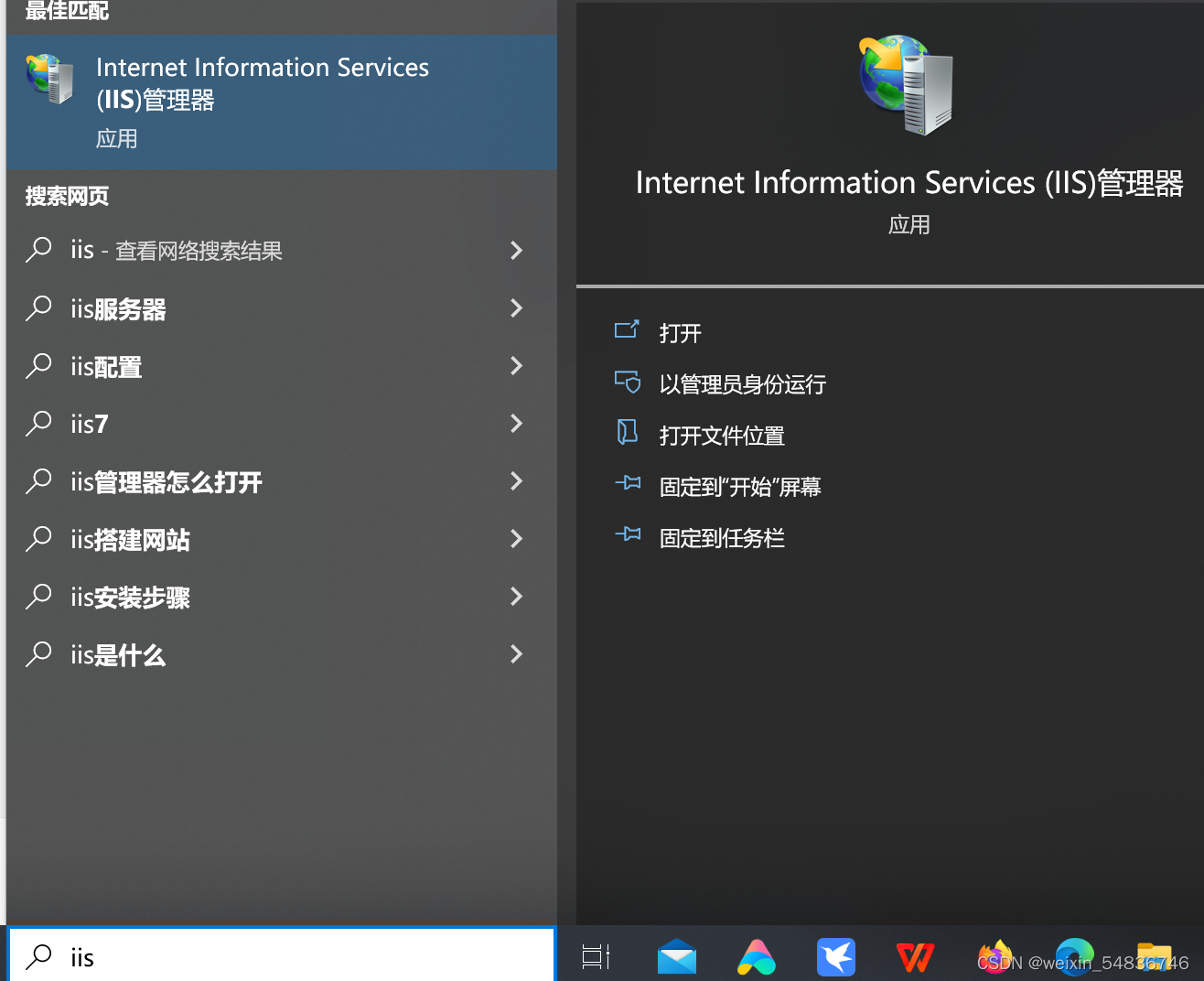The width and height of the screenshot is (1204, 981).
Task: Expand the iis服务器 suggestion chevron
Action: click(516, 308)
